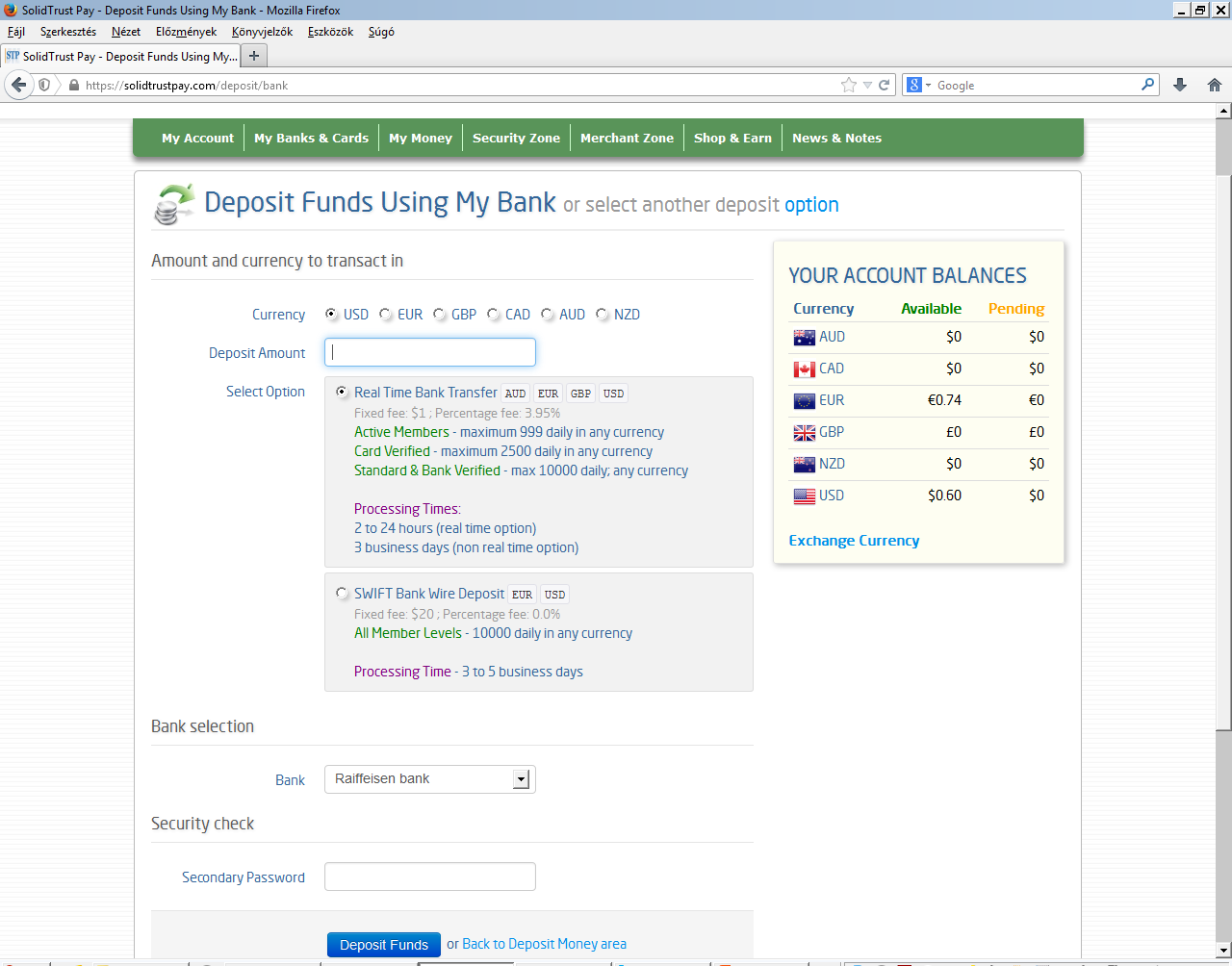Select EUR currency radio button

click(385, 314)
